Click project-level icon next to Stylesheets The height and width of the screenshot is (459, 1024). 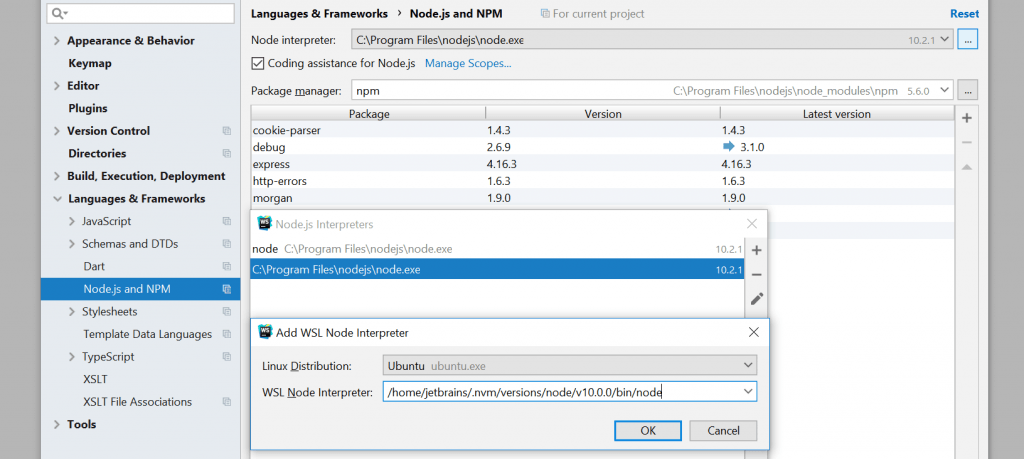pos(227,311)
